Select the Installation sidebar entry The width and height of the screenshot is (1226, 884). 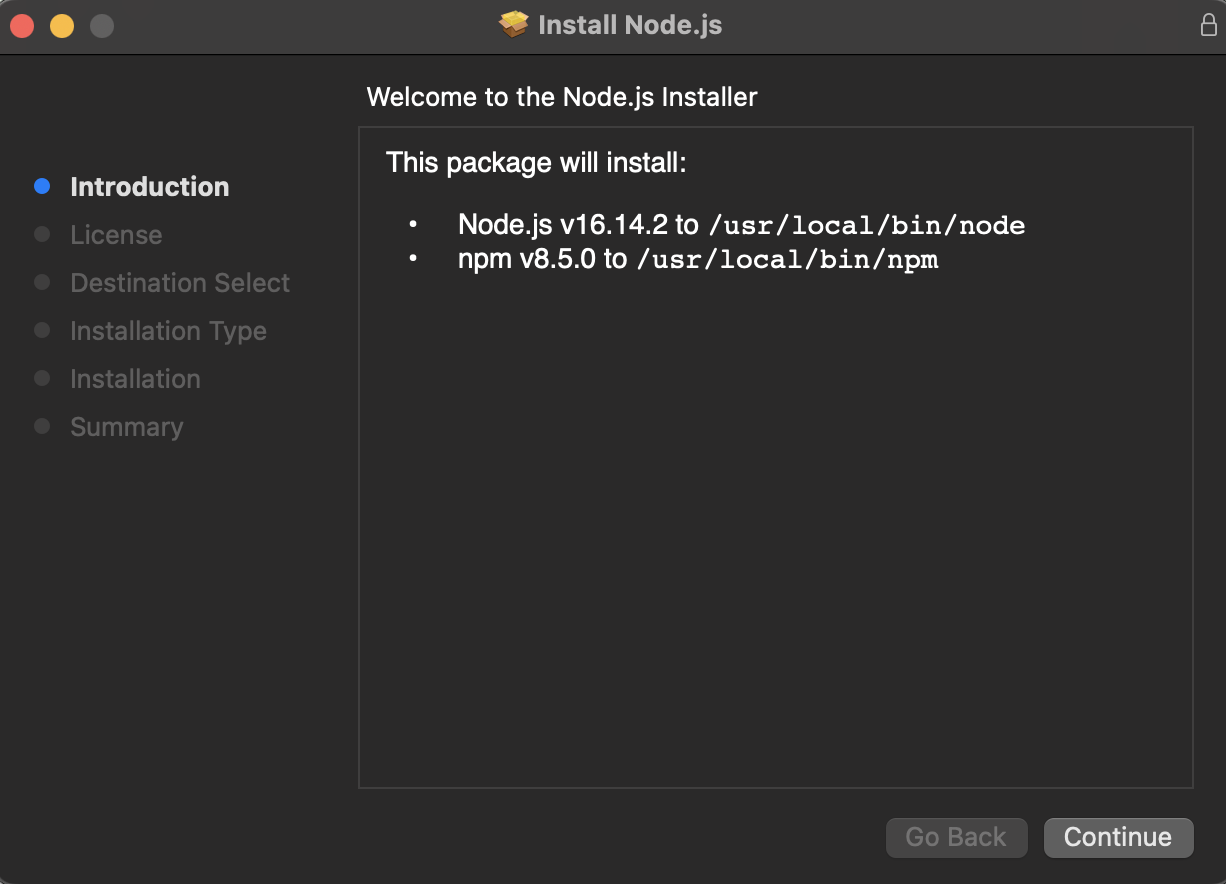[x=135, y=379]
